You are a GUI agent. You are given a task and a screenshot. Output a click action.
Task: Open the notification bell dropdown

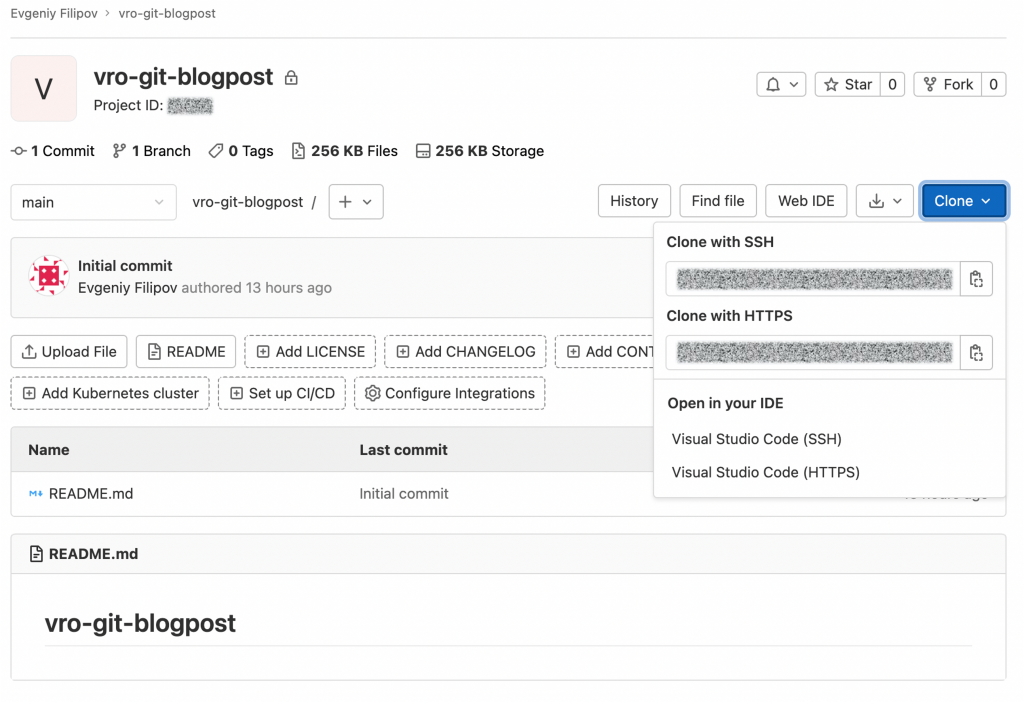tap(781, 85)
